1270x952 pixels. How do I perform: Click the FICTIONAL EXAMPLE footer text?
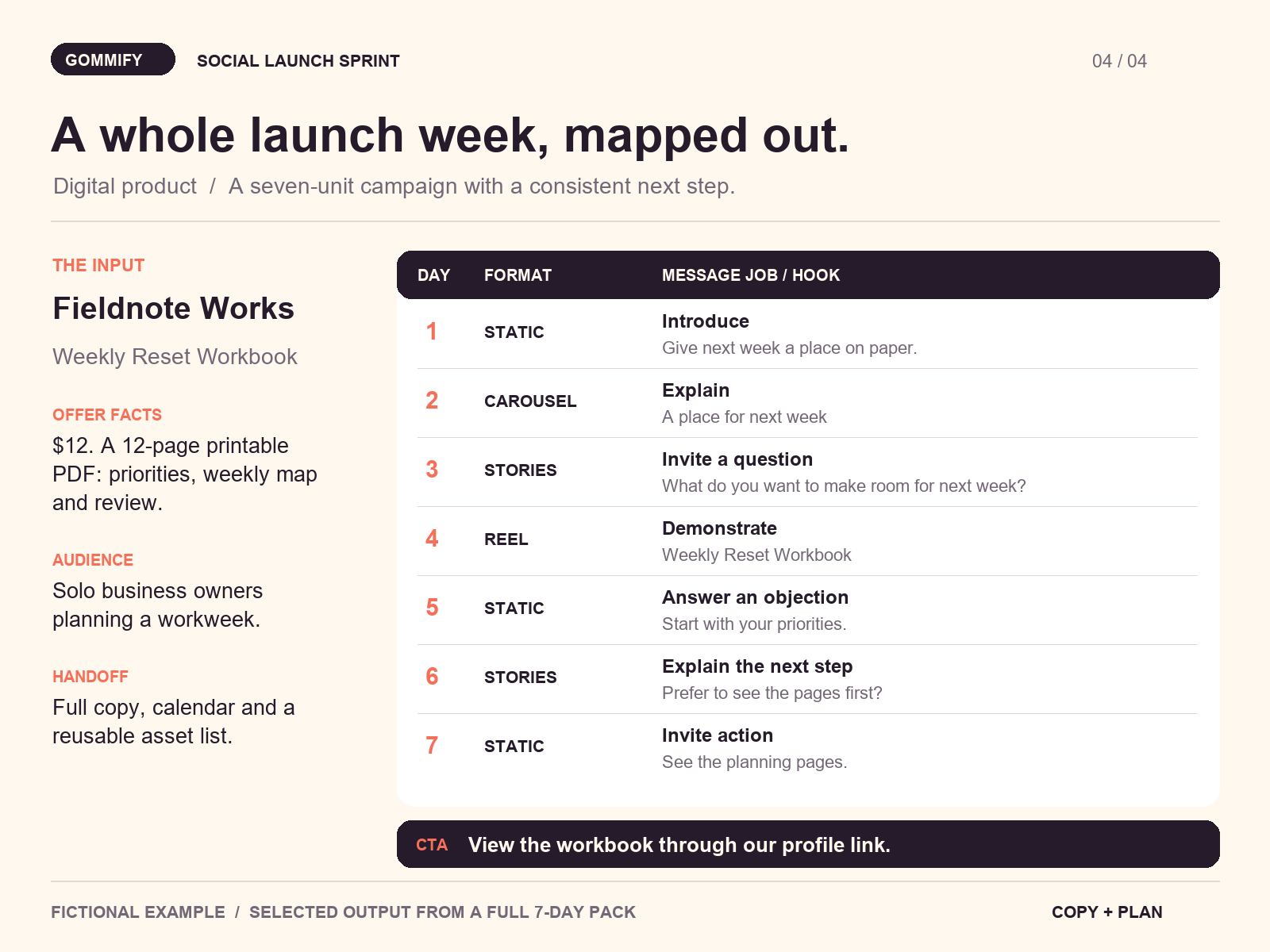tap(138, 912)
